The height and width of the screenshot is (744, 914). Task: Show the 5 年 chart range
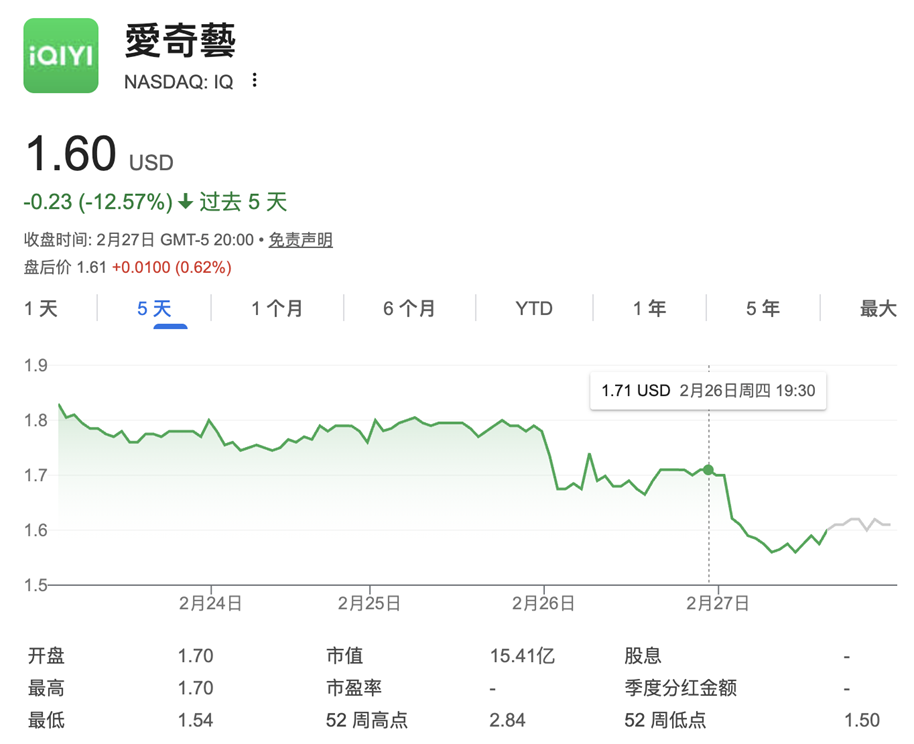pyautogui.click(x=762, y=309)
